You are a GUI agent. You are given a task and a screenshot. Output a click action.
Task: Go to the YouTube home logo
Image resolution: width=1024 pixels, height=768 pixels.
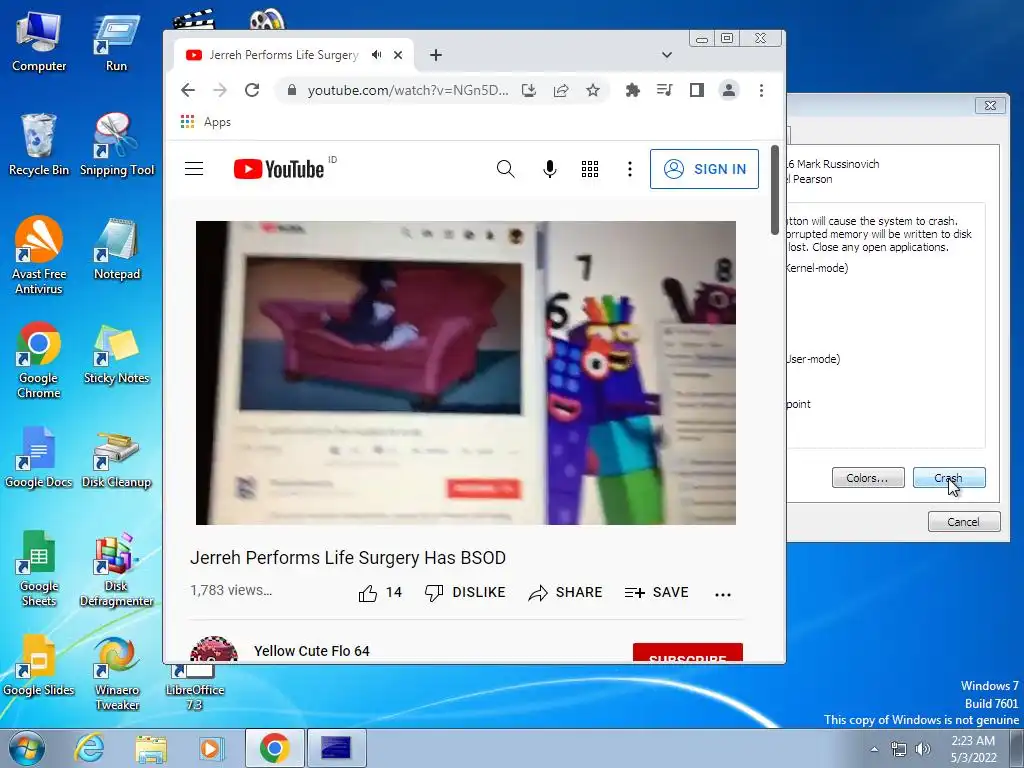pyautogui.click(x=279, y=169)
